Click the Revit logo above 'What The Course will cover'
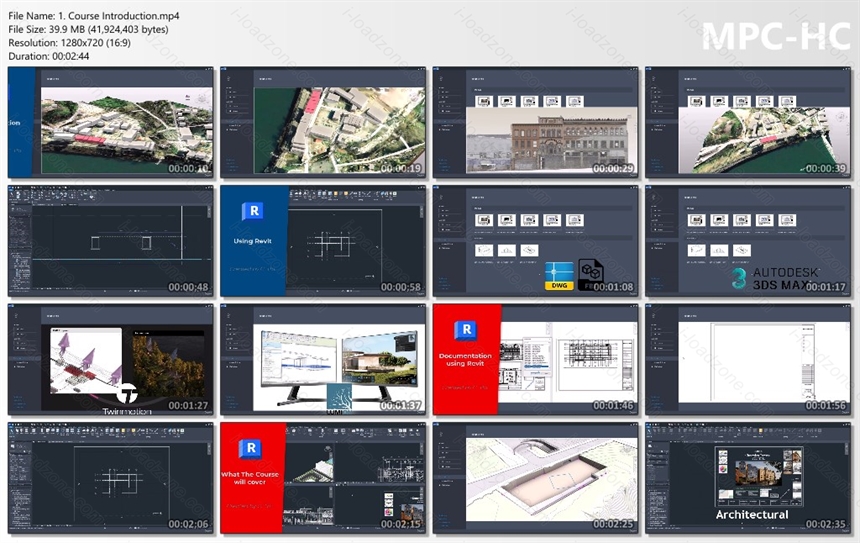The image size is (860, 543). click(x=250, y=449)
